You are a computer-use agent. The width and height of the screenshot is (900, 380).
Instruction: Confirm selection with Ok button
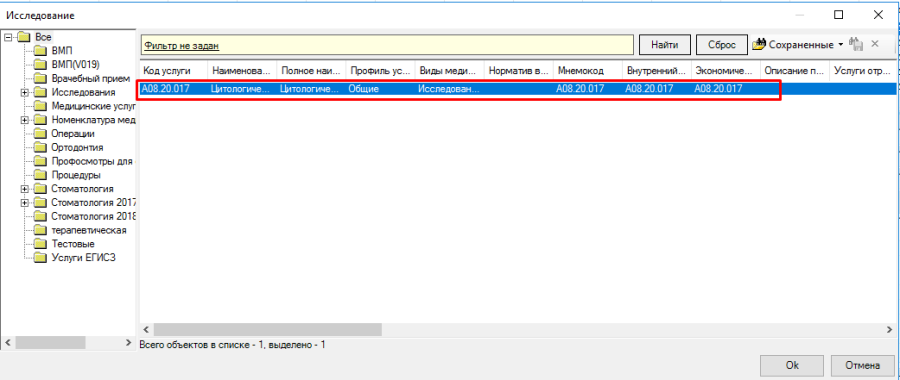pos(792,365)
